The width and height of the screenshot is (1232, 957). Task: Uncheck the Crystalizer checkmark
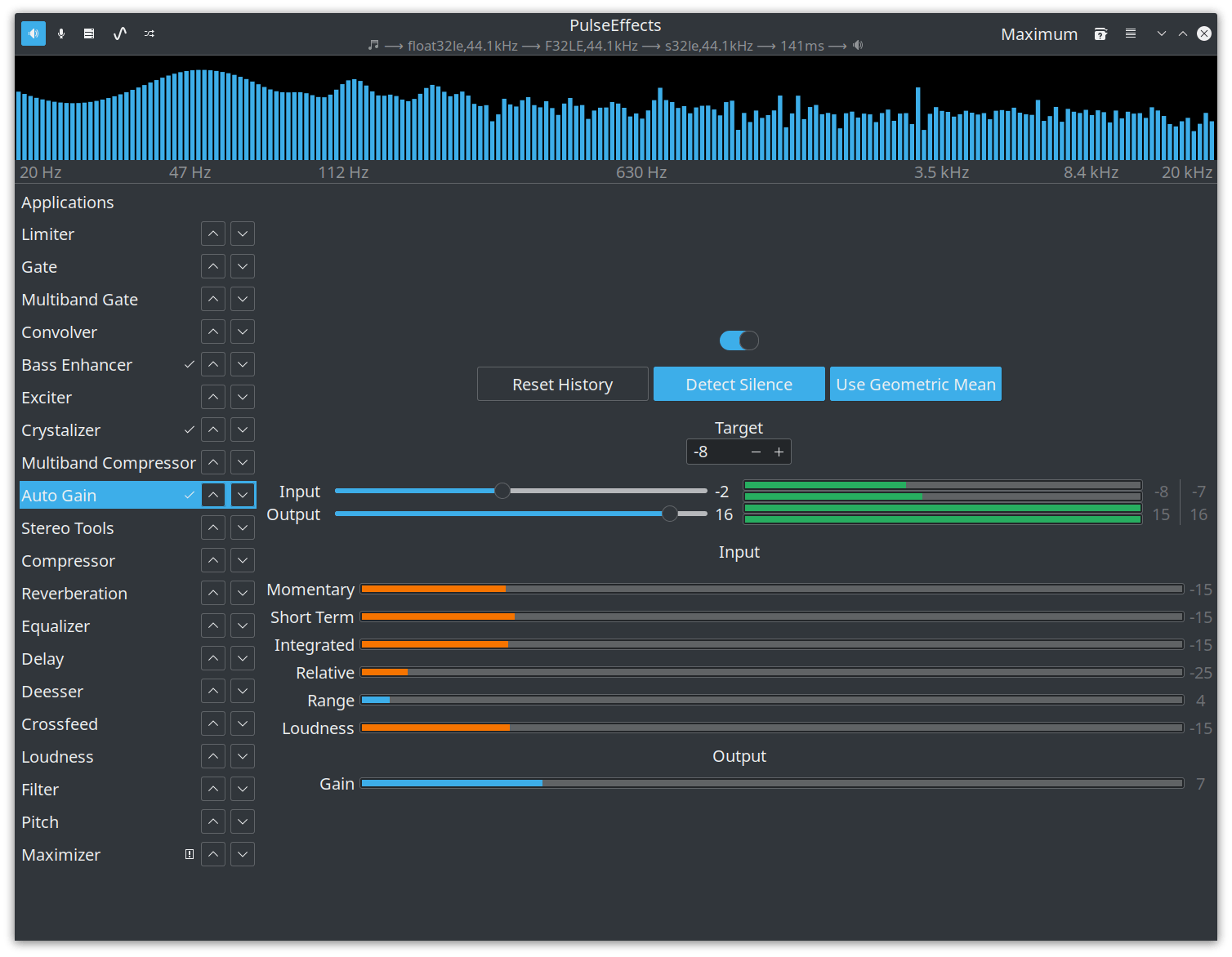coord(189,430)
